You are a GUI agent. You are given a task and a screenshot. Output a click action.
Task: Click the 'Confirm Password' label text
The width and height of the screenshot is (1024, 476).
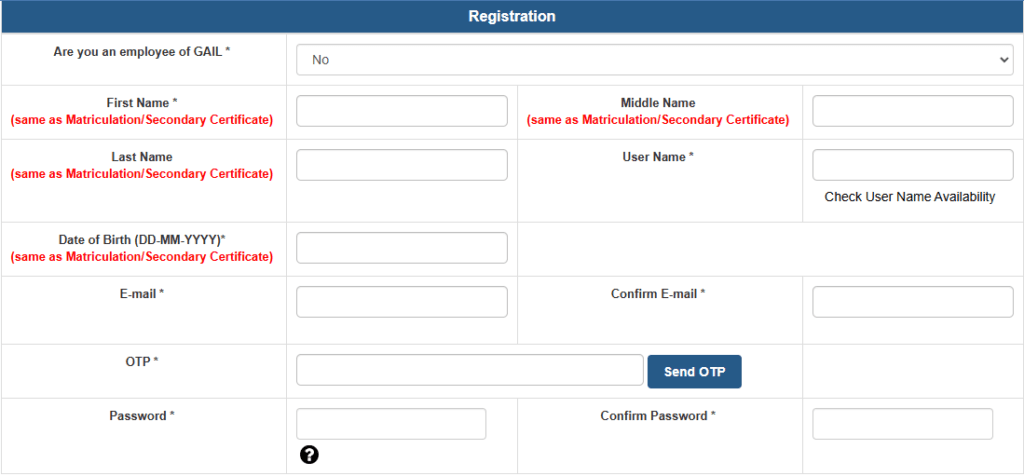pyautogui.click(x=658, y=415)
